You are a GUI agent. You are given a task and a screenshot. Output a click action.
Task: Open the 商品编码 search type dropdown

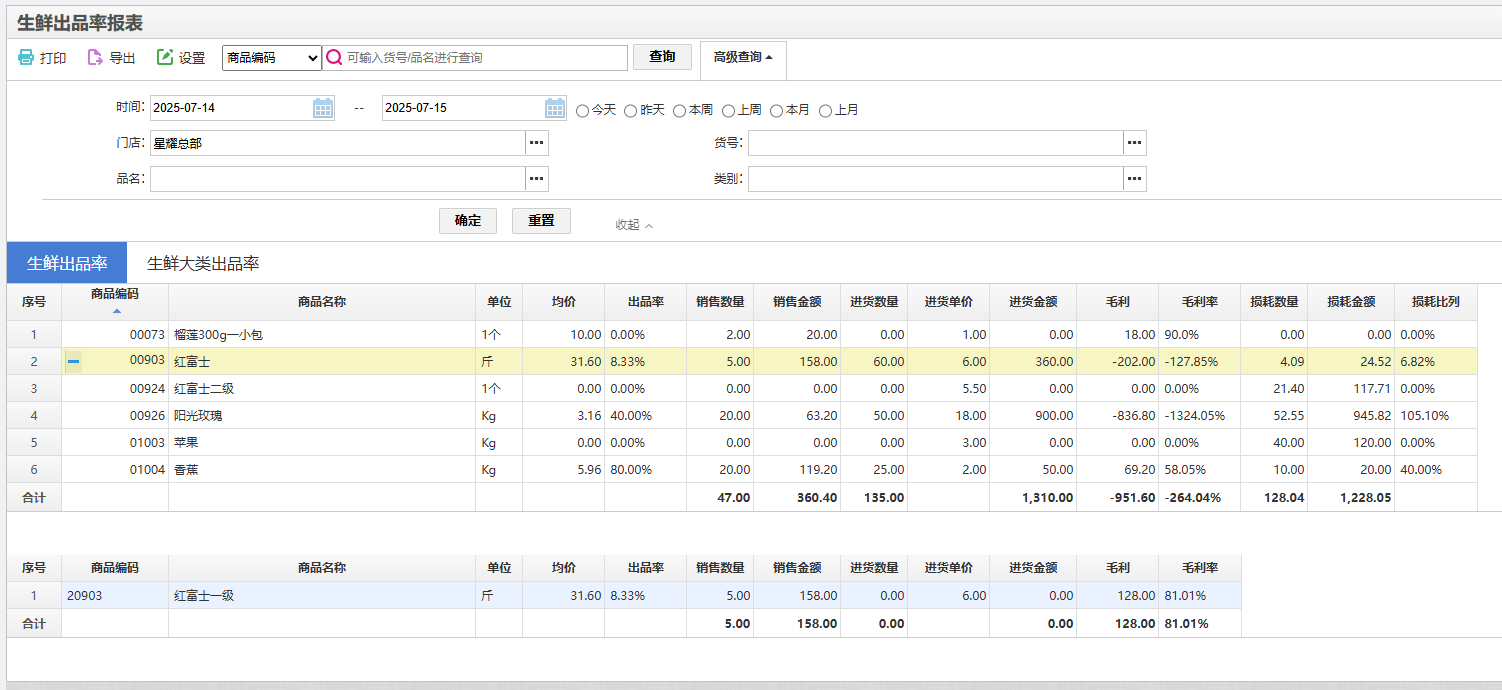(272, 58)
